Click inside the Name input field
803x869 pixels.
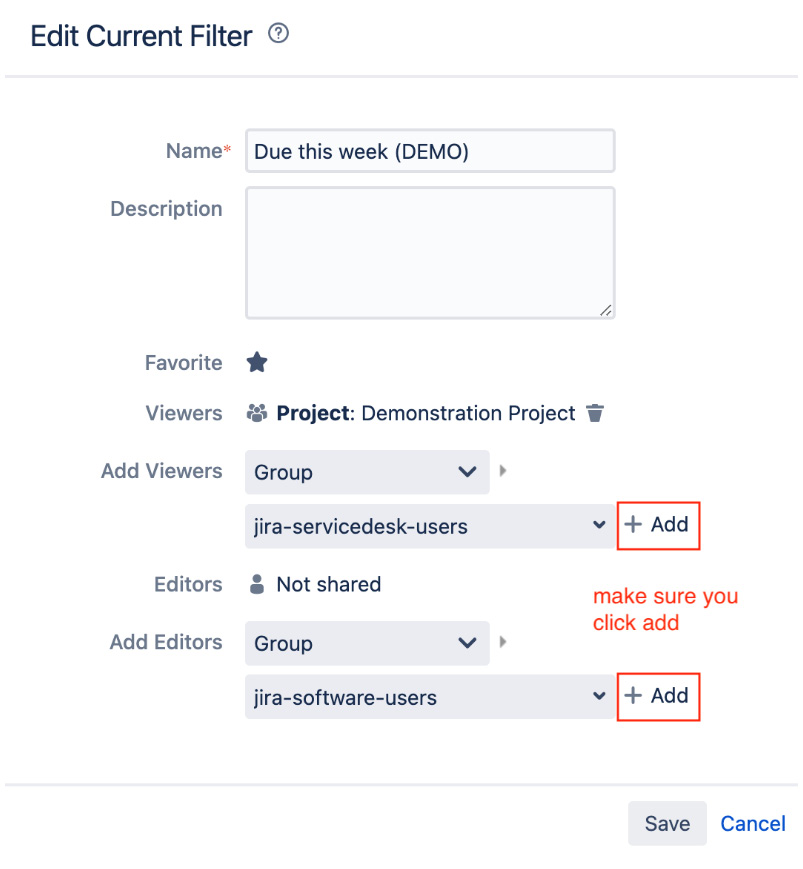pyautogui.click(x=430, y=150)
